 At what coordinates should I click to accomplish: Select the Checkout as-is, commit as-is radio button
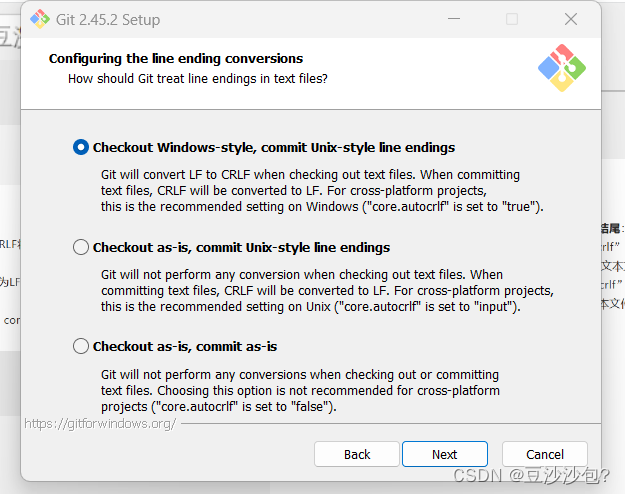coord(81,346)
